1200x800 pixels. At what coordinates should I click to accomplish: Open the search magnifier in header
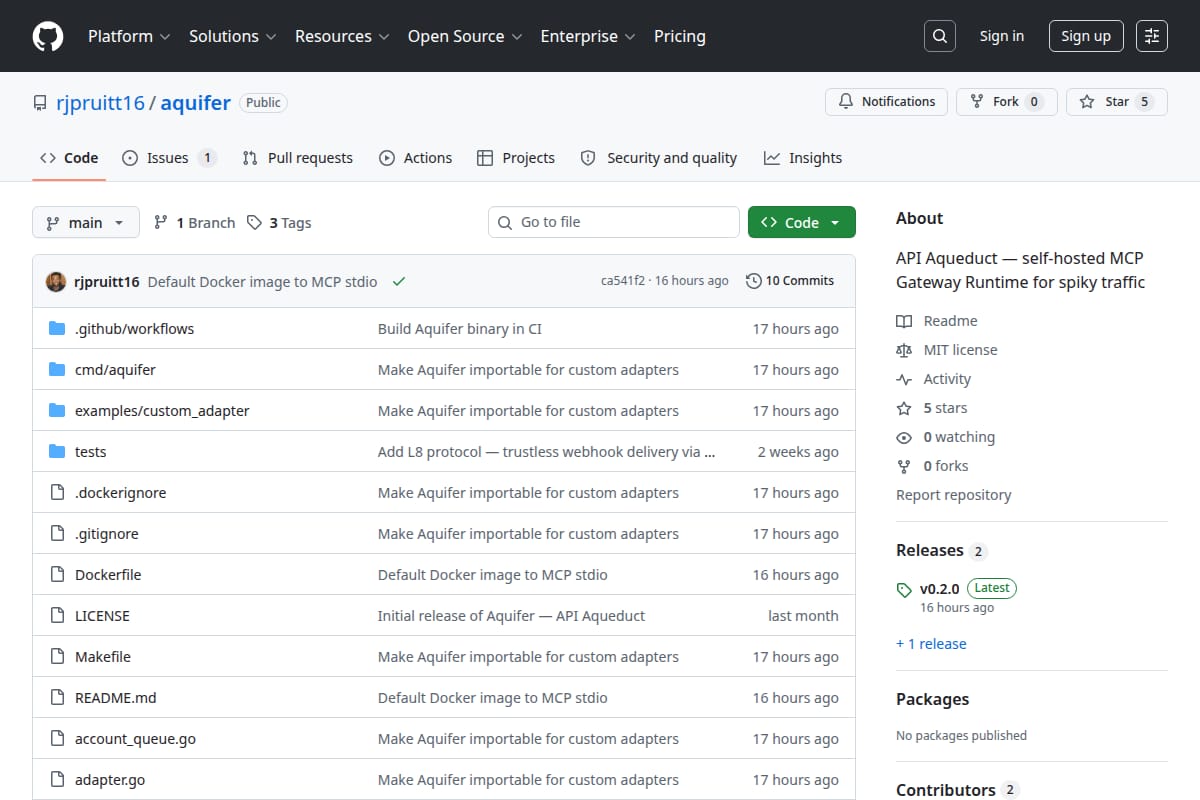tap(939, 36)
